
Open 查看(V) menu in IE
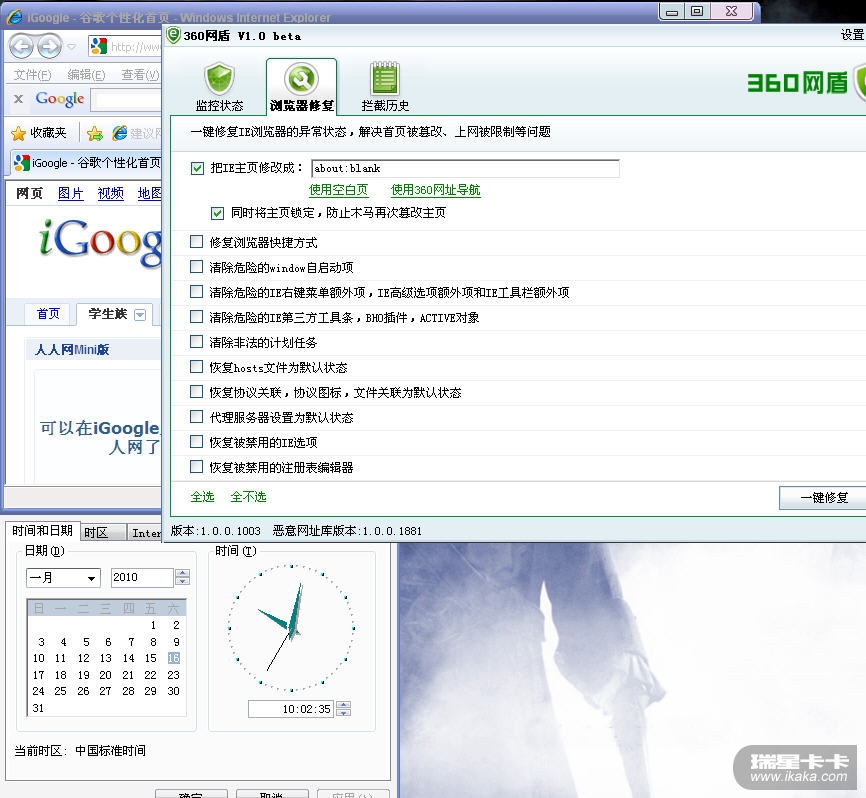pos(140,75)
